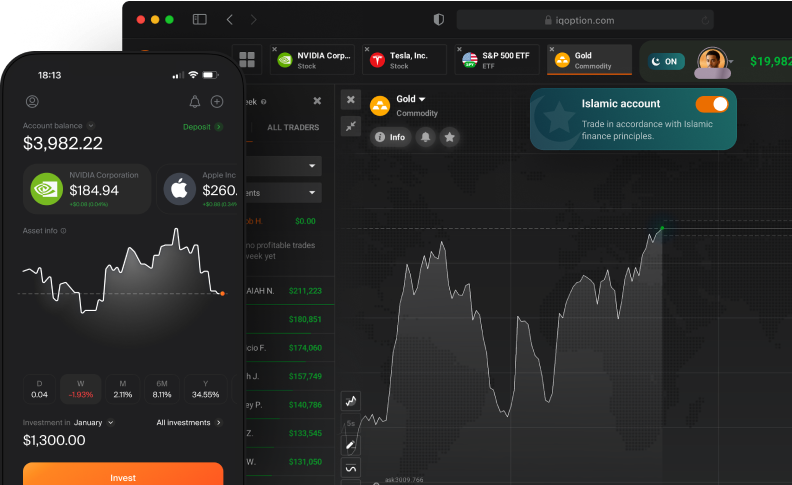Open the Gold asset Info button

pos(390,137)
